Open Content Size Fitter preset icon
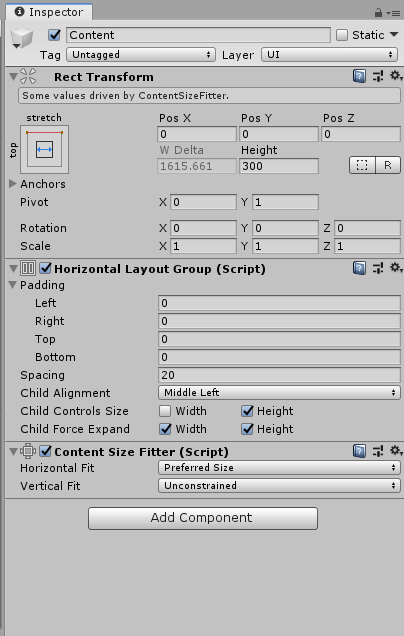Screen dimensions: 404x636 [x=378, y=451]
